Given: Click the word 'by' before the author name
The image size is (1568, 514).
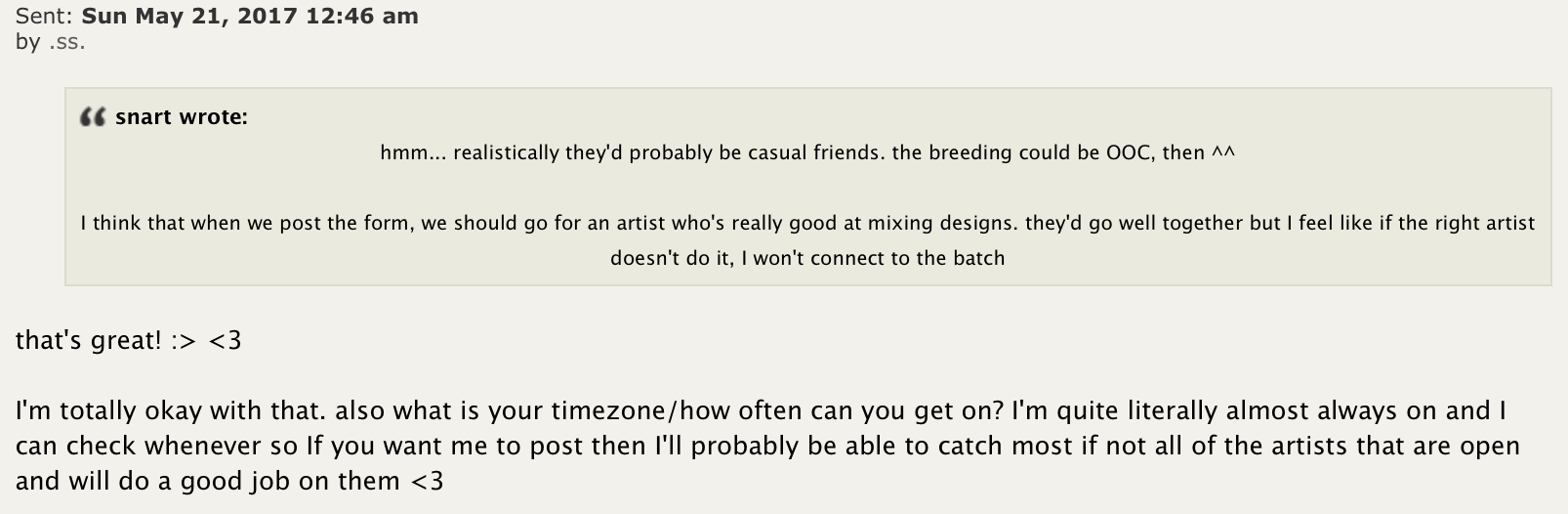Looking at the screenshot, I should pyautogui.click(x=28, y=44).
